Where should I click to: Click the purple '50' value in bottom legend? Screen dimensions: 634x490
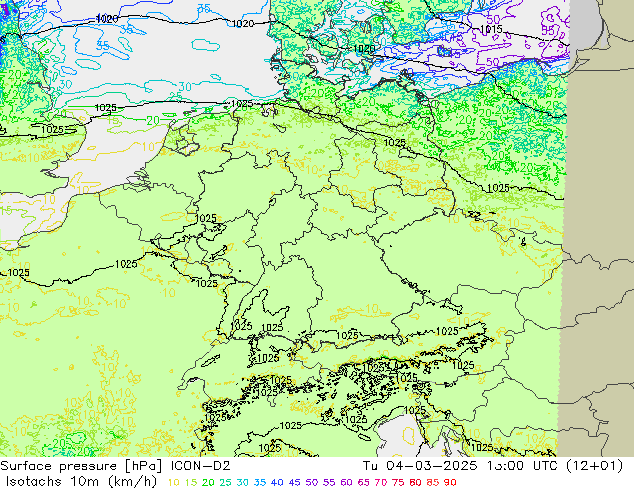[312, 482]
